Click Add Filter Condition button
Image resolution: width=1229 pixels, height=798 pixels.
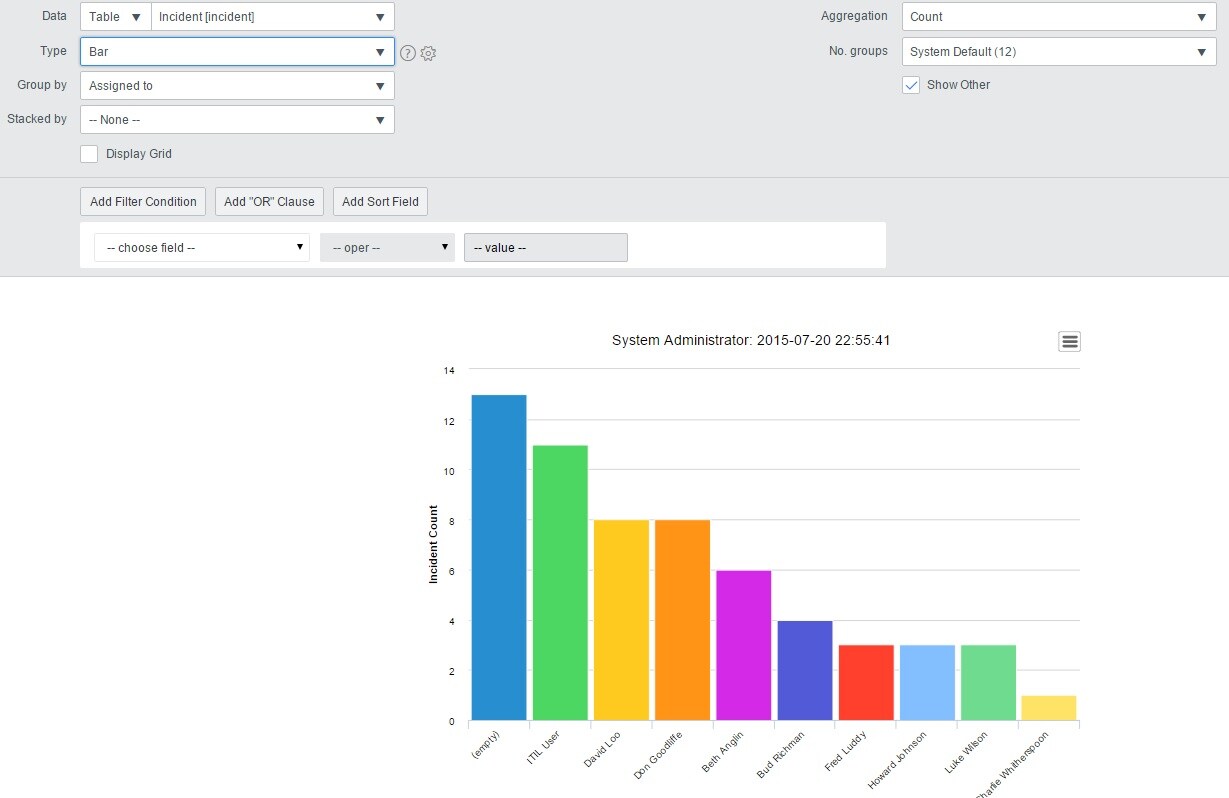tap(143, 201)
